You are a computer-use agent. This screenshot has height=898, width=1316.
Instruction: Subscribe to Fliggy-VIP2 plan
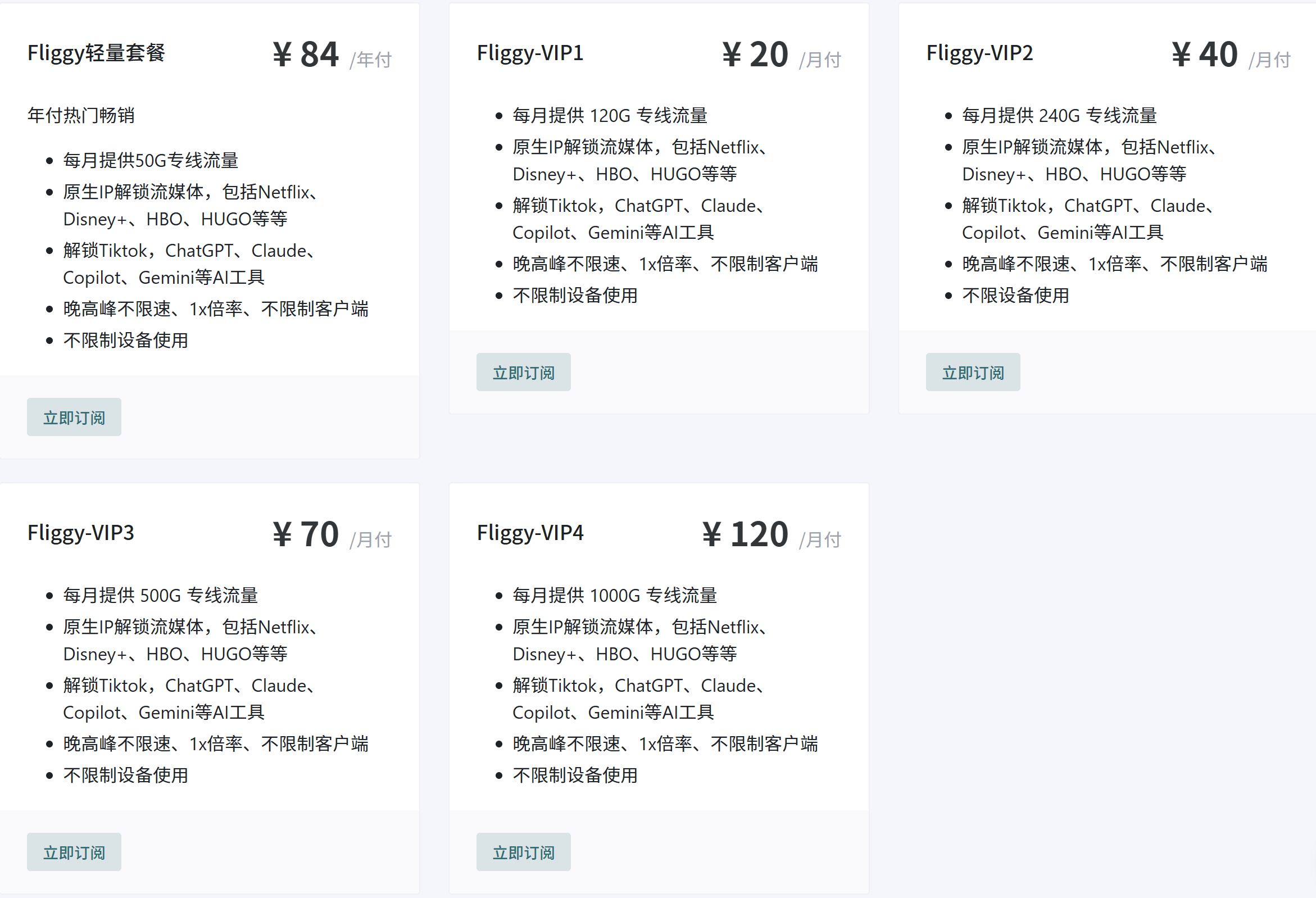(973, 372)
